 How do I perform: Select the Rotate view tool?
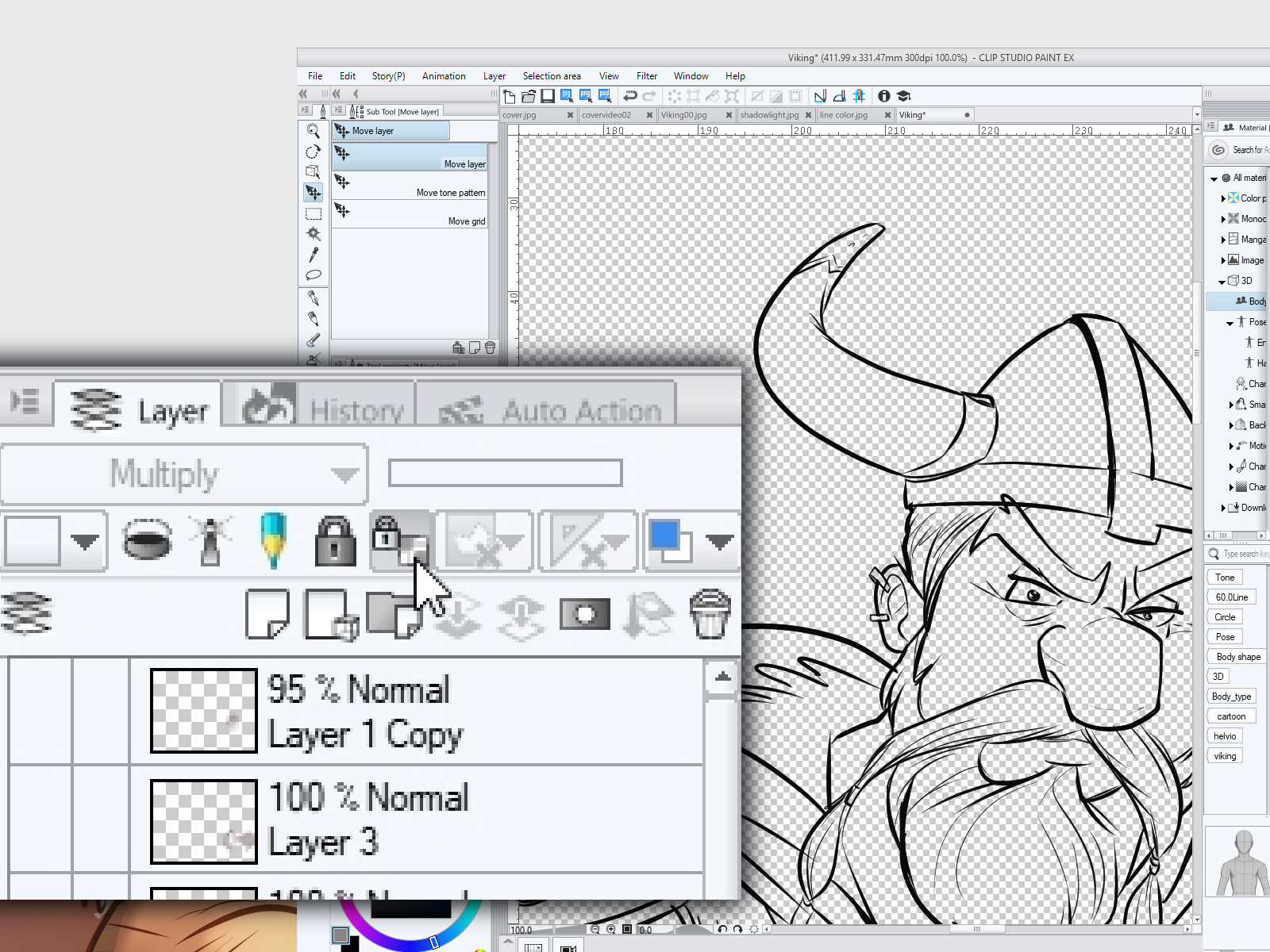313,152
